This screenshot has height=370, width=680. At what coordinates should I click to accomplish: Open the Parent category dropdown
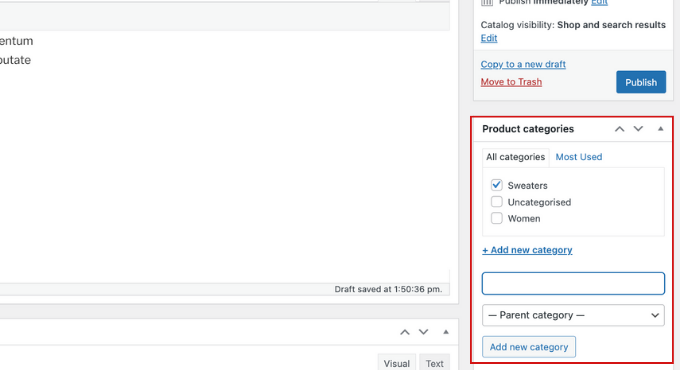(x=573, y=315)
